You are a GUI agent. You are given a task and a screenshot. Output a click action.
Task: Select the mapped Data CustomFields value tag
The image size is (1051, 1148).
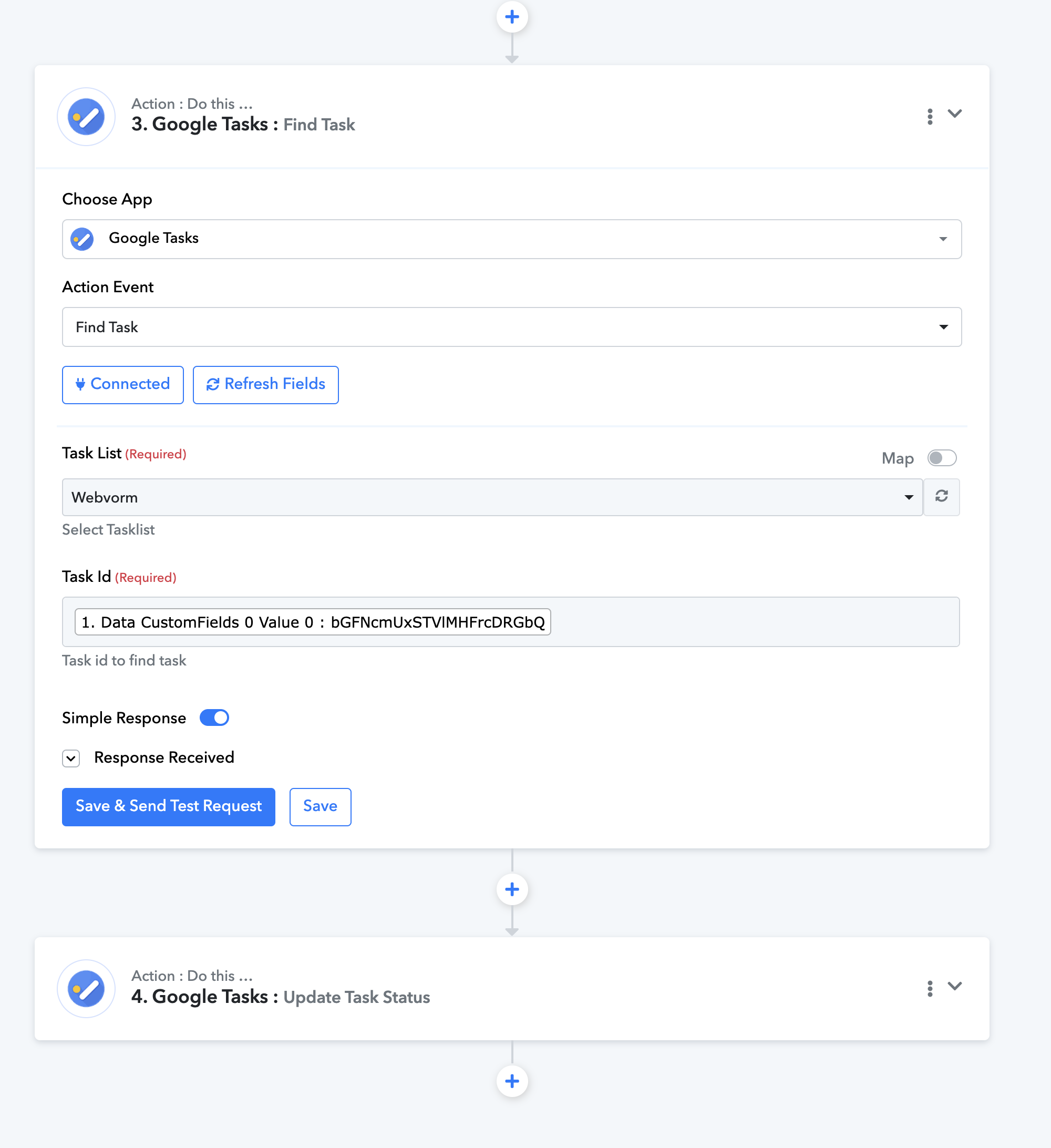[313, 622]
